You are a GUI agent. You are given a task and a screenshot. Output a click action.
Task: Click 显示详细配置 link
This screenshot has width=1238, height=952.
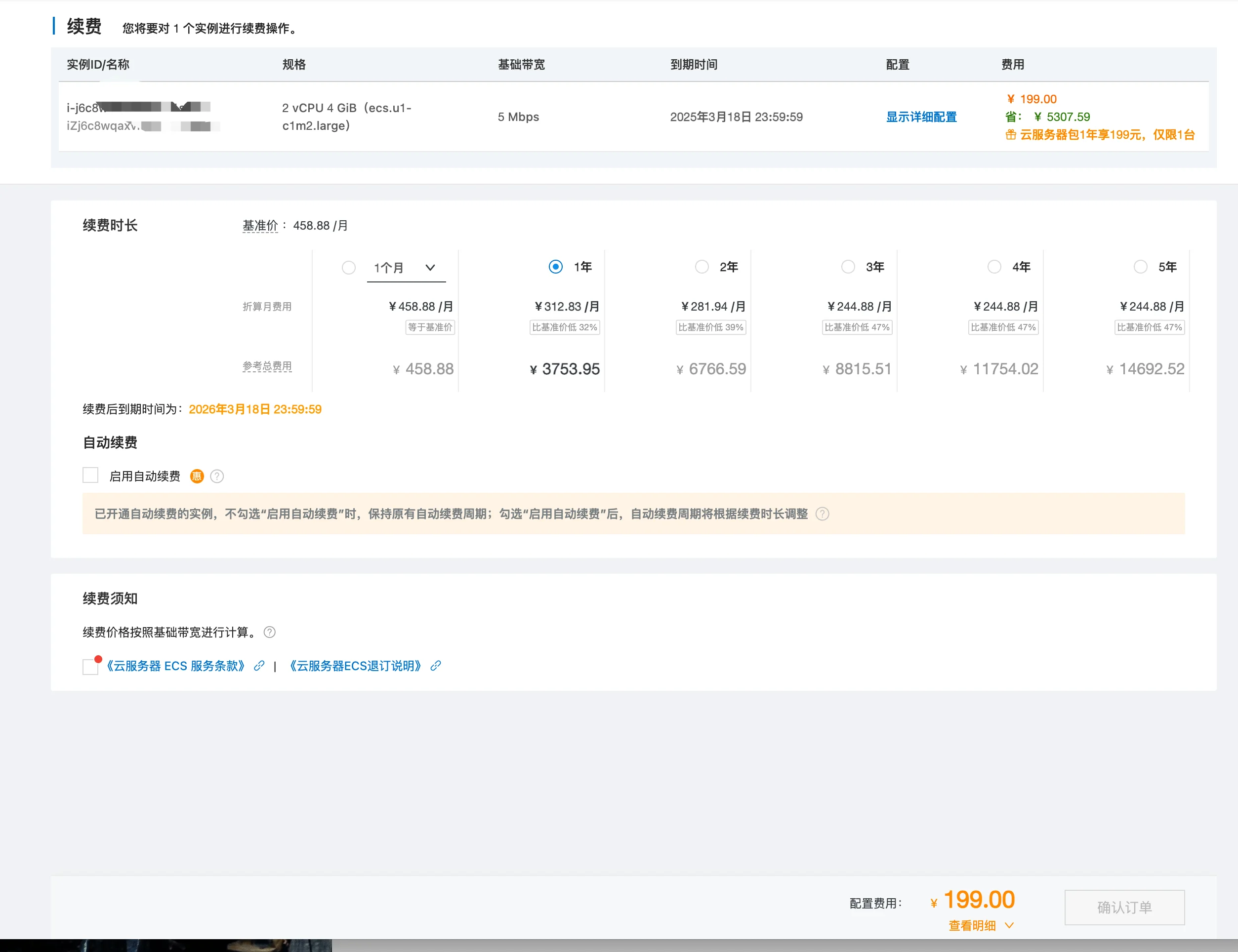click(x=921, y=117)
